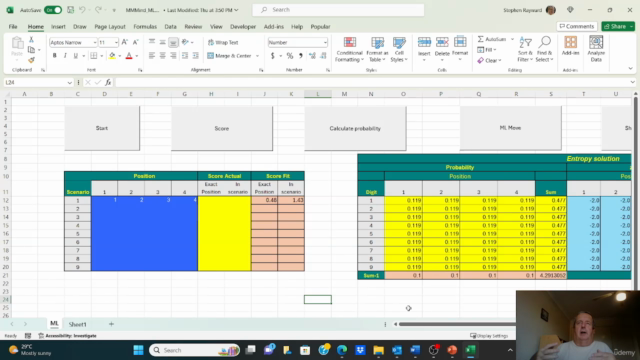The height and width of the screenshot is (360, 640).
Task: Open Word from taskbar
Action: (415, 350)
